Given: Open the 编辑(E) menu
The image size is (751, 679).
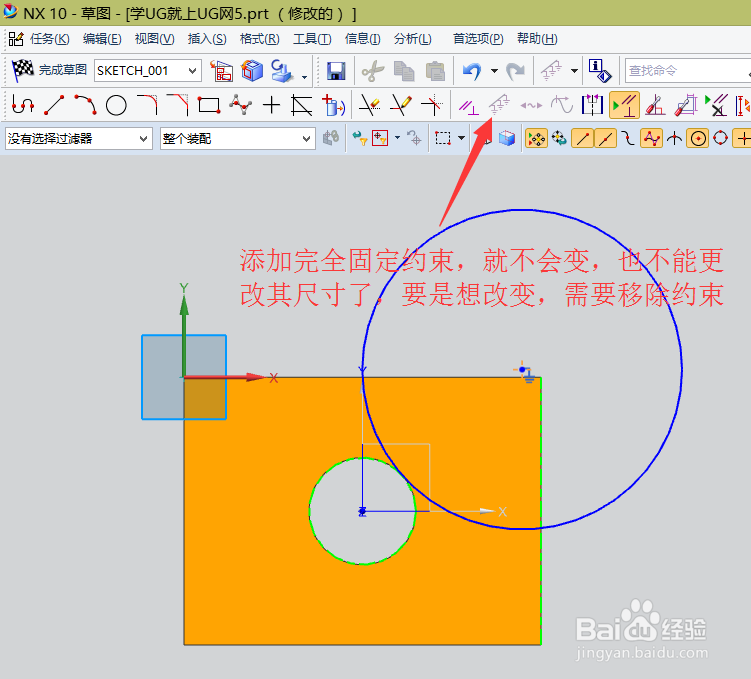Looking at the screenshot, I should pyautogui.click(x=102, y=39).
